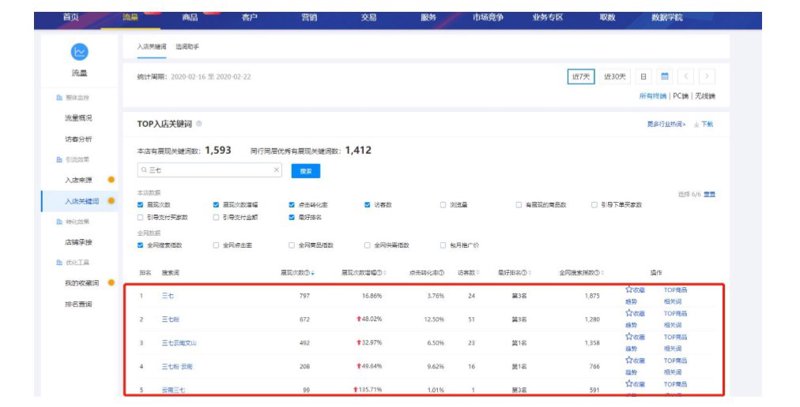Open 排名查询 in the sidebar
The width and height of the screenshot is (800, 407).
(x=79, y=304)
